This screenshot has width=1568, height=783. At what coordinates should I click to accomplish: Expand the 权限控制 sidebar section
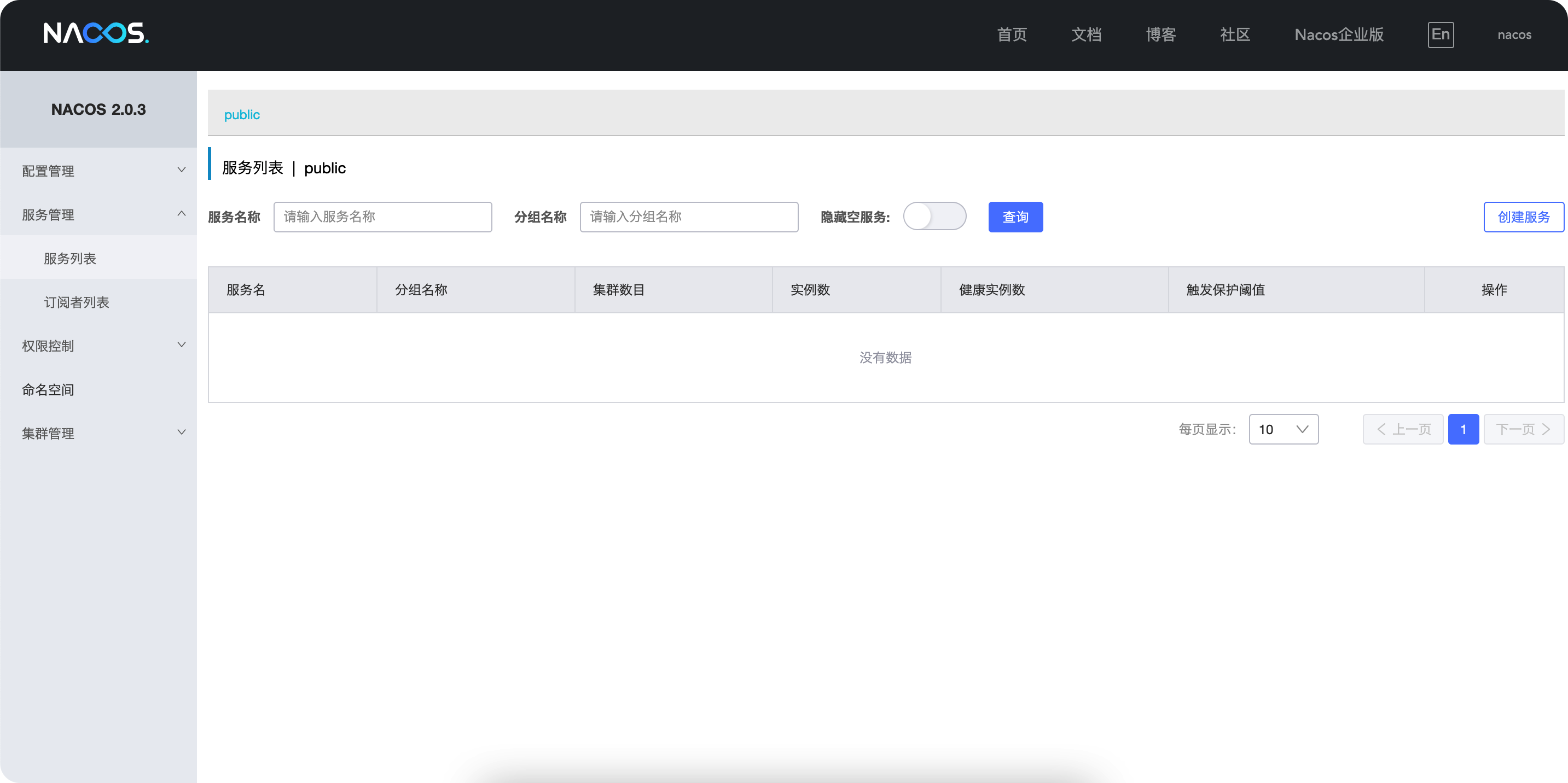[98, 346]
